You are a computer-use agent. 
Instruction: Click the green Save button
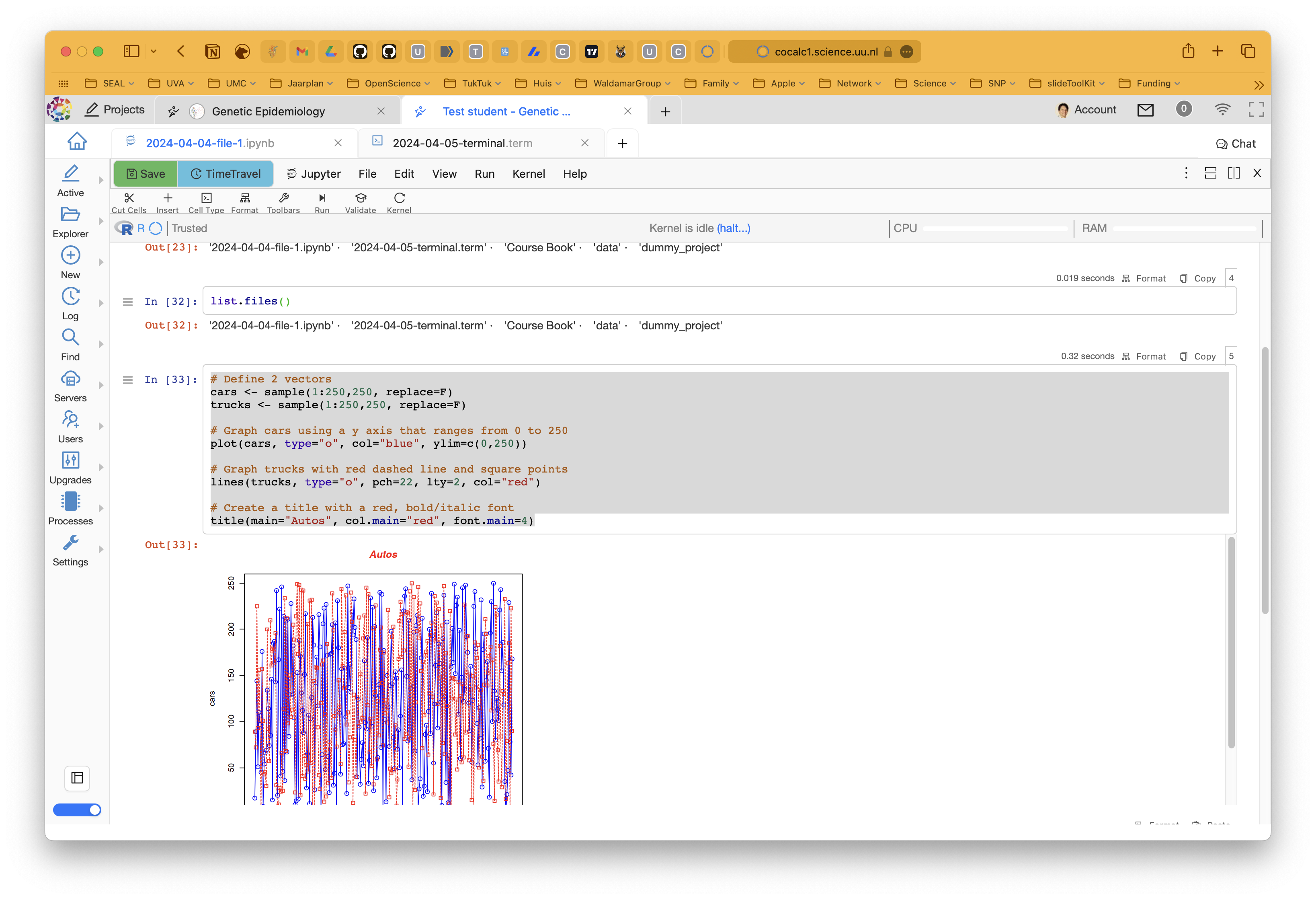(x=146, y=174)
